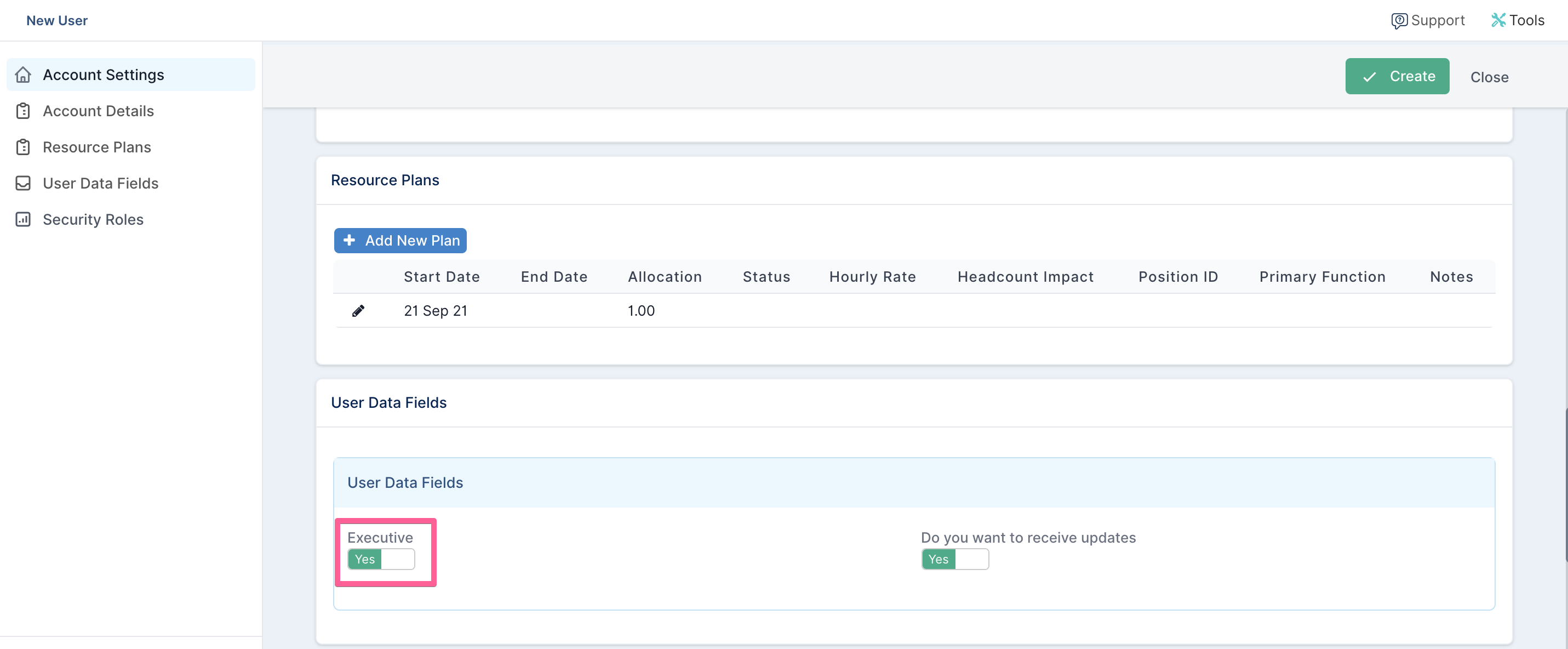The image size is (1568, 649).
Task: Click the home icon beside Account Settings
Action: pyautogui.click(x=23, y=75)
